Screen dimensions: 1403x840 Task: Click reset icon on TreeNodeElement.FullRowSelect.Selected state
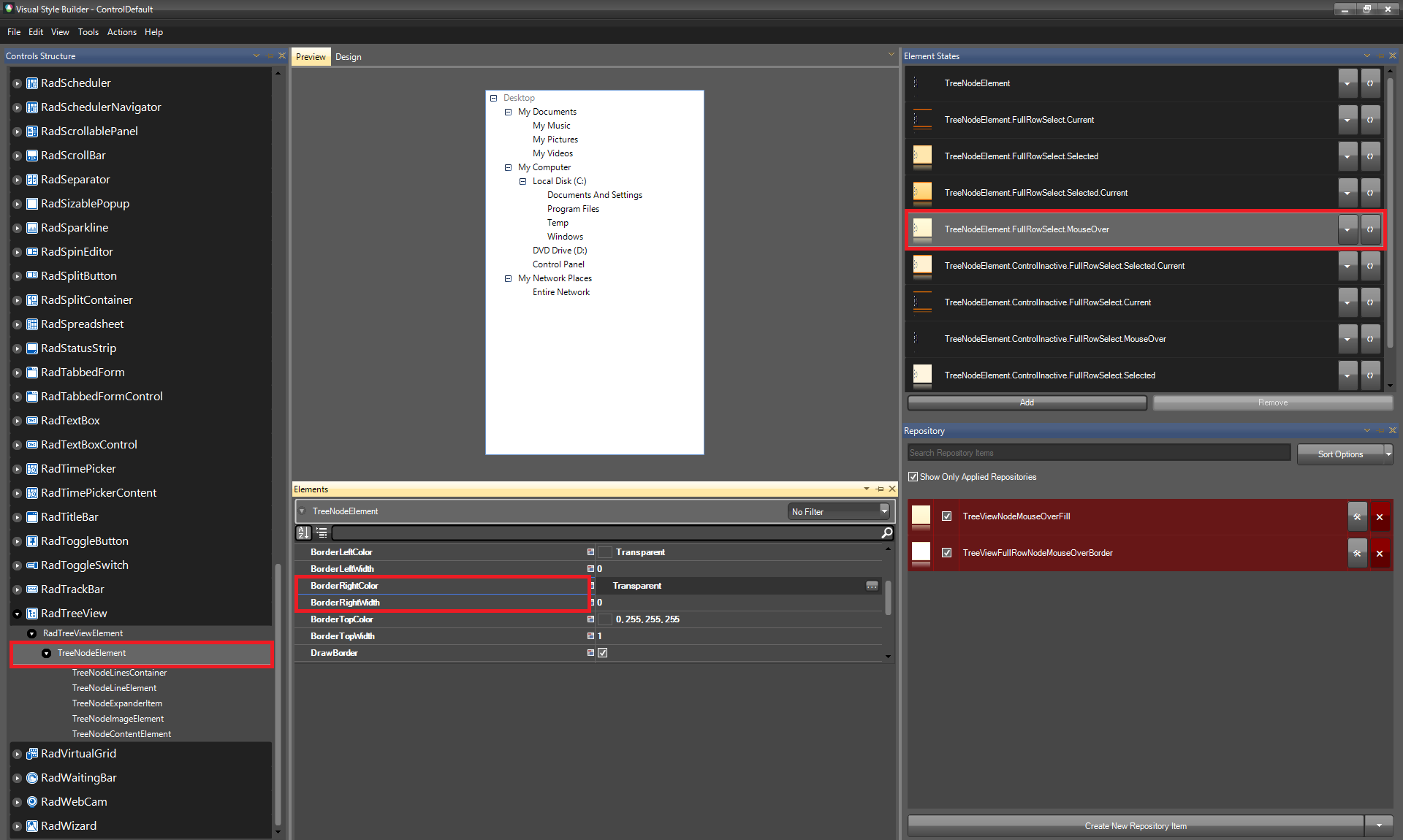1370,156
